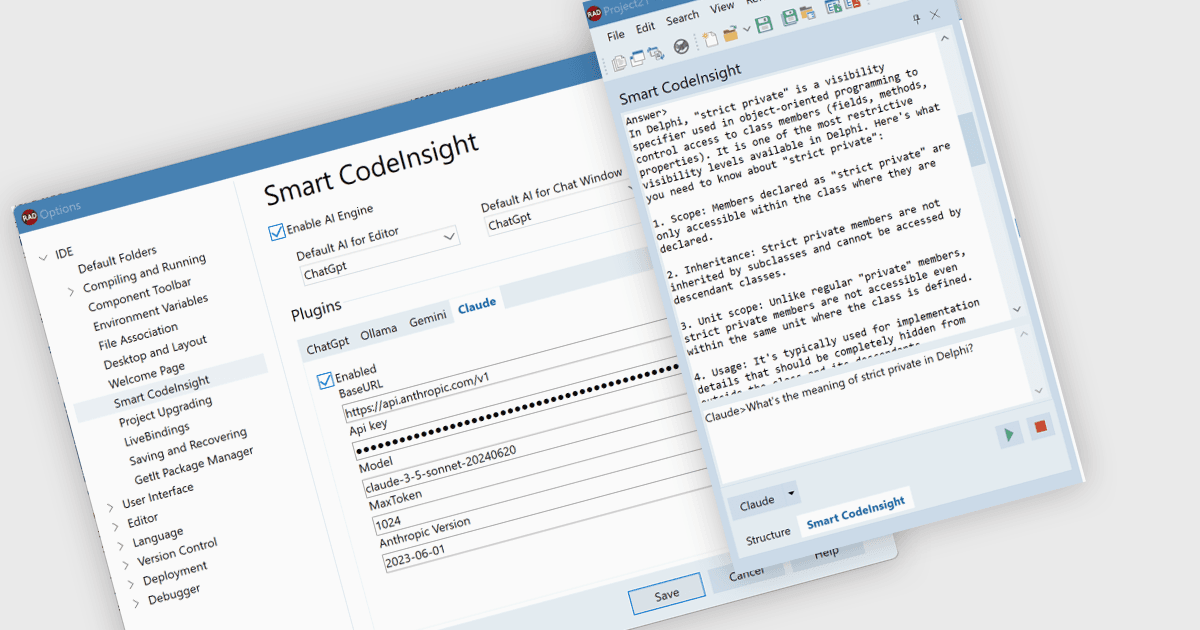This screenshot has height=630, width=1200.
Task: Select File Association tree item
Action: pos(138,335)
